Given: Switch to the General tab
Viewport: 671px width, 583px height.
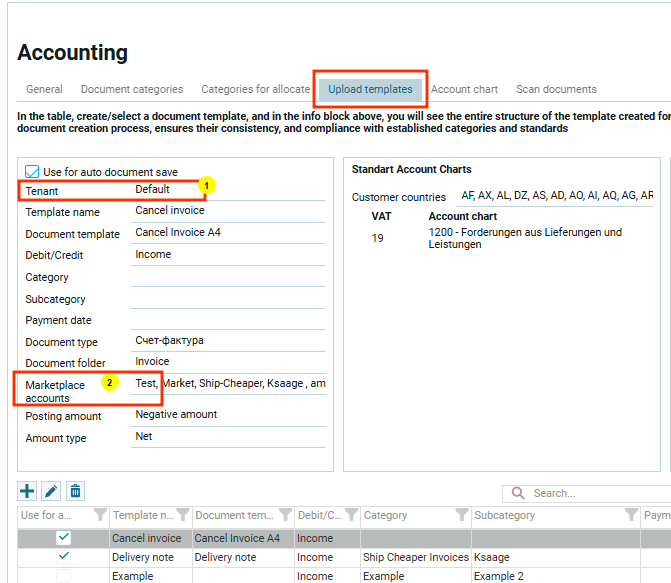Looking at the screenshot, I should 44,89.
